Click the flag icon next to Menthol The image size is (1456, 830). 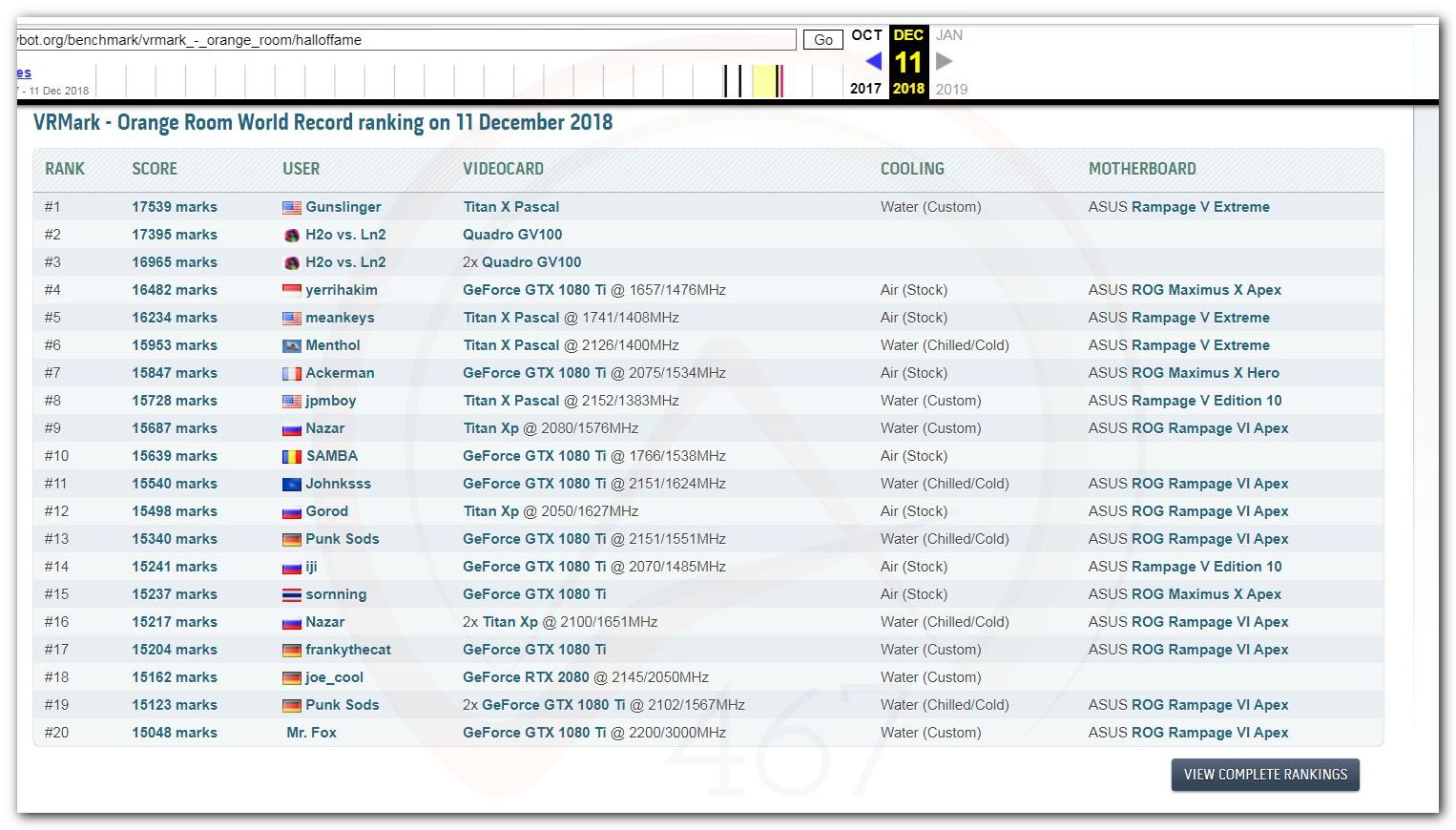(292, 345)
